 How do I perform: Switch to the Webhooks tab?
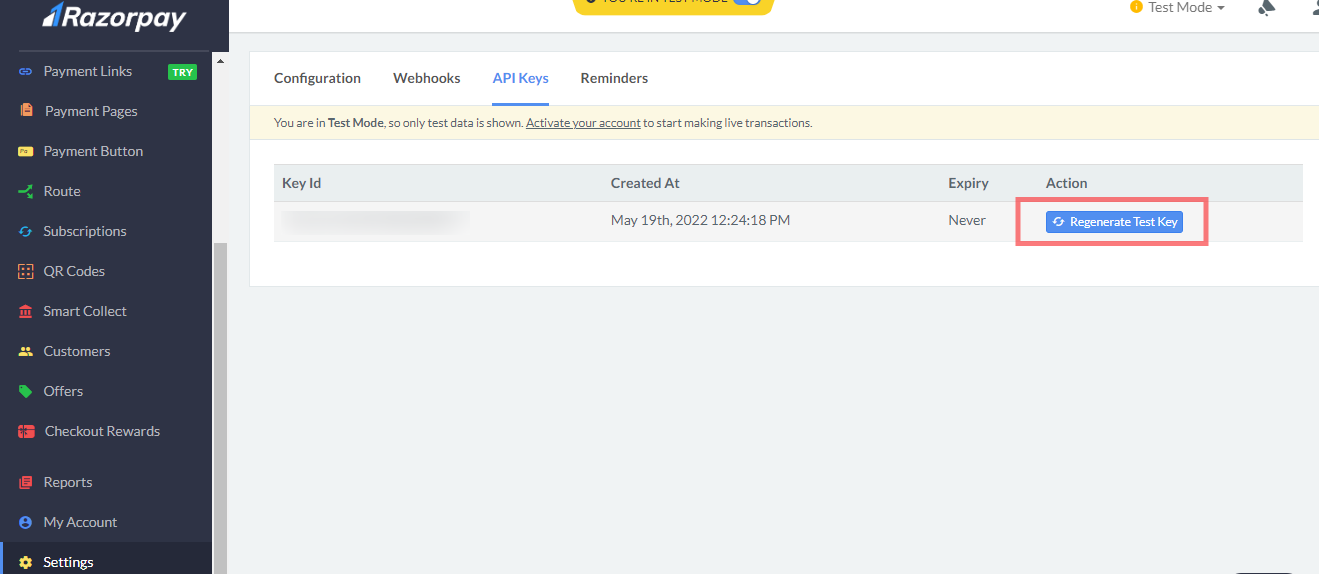click(427, 78)
